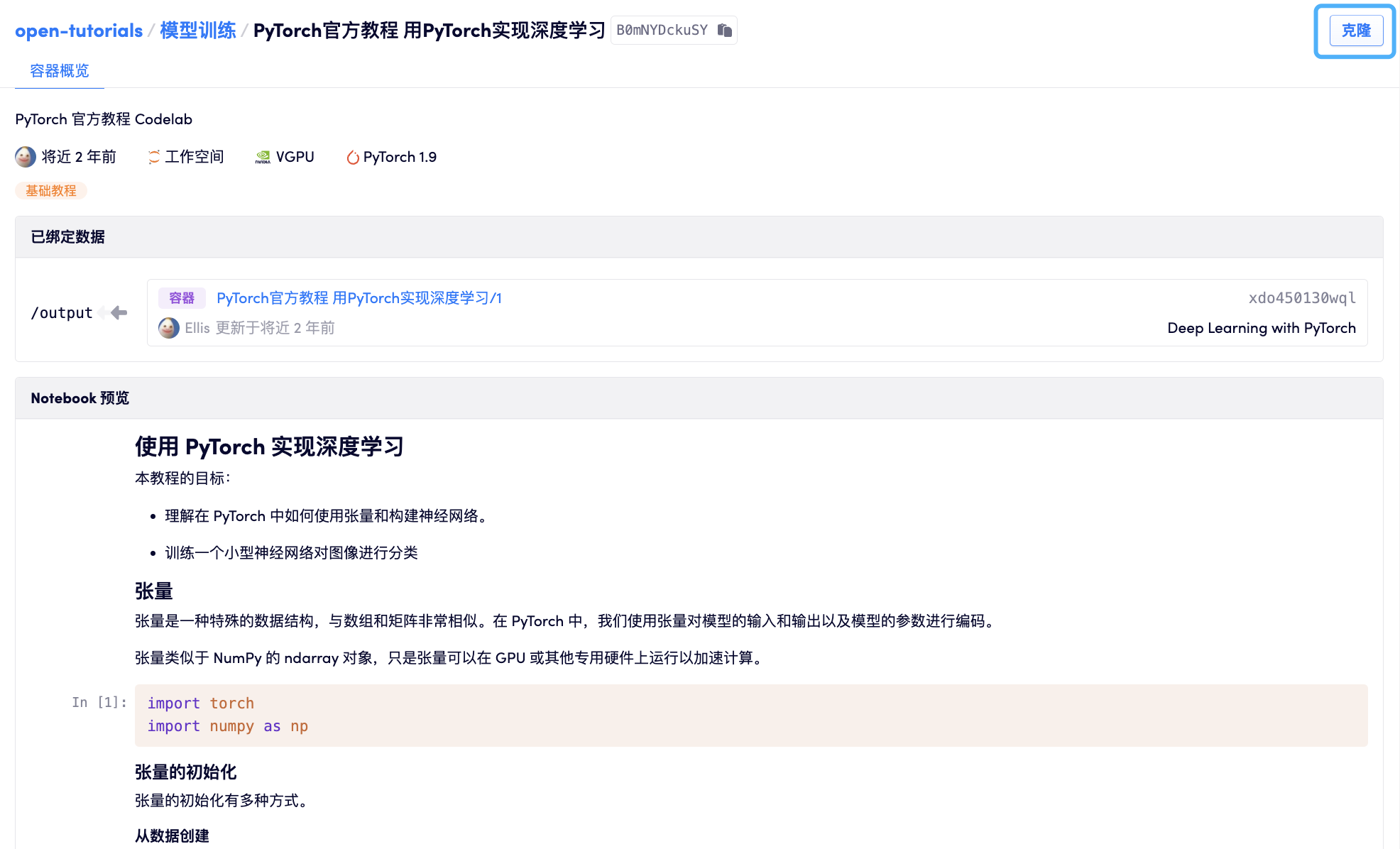Click the NVIDIA VGPU icon
Image resolution: width=1400 pixels, height=849 pixels.
pos(263,157)
